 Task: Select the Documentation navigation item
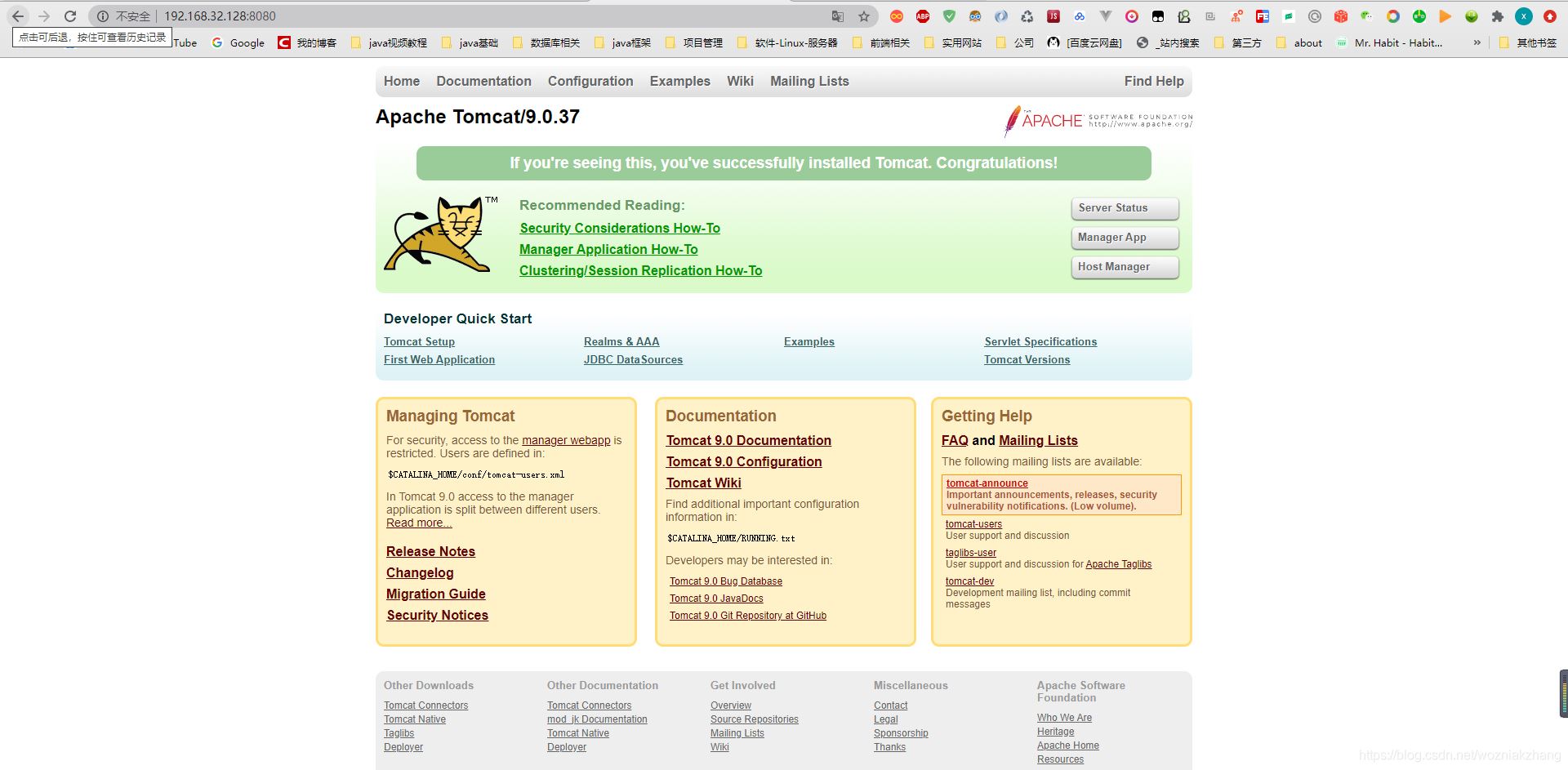(x=483, y=81)
